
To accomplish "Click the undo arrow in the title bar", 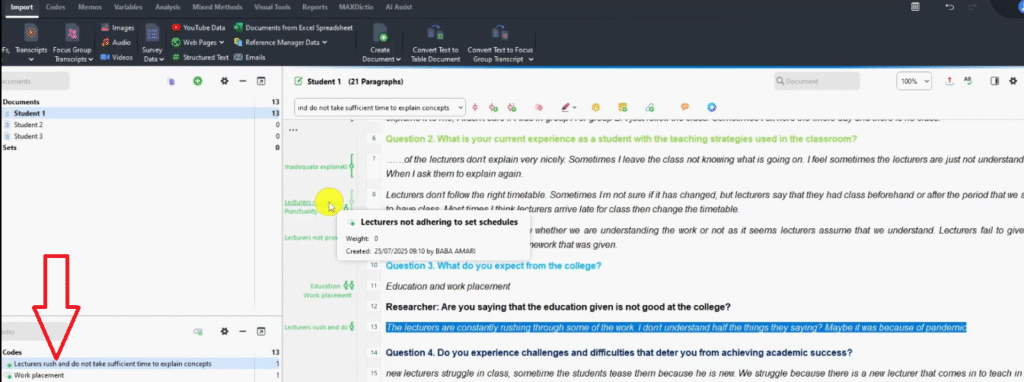I will coord(949,7).
